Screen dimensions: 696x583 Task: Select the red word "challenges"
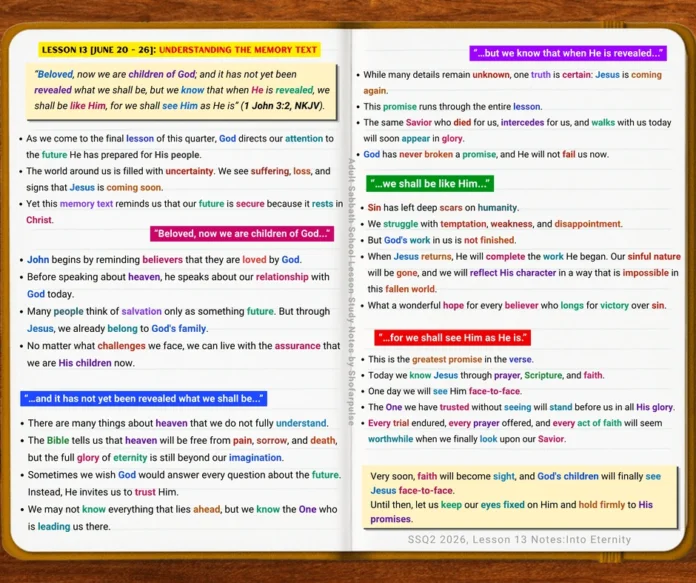pos(121,346)
